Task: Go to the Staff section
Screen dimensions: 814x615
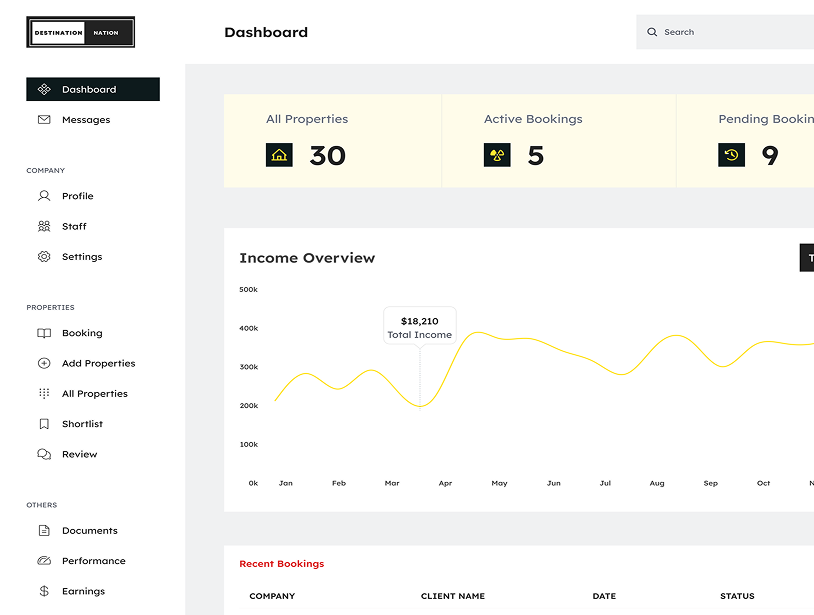Action: [x=74, y=226]
